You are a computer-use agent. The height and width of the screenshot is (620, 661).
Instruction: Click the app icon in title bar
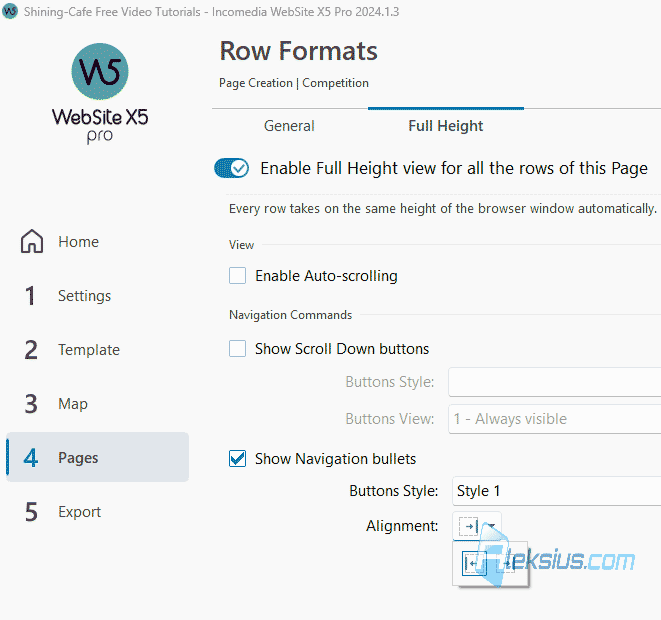click(10, 11)
